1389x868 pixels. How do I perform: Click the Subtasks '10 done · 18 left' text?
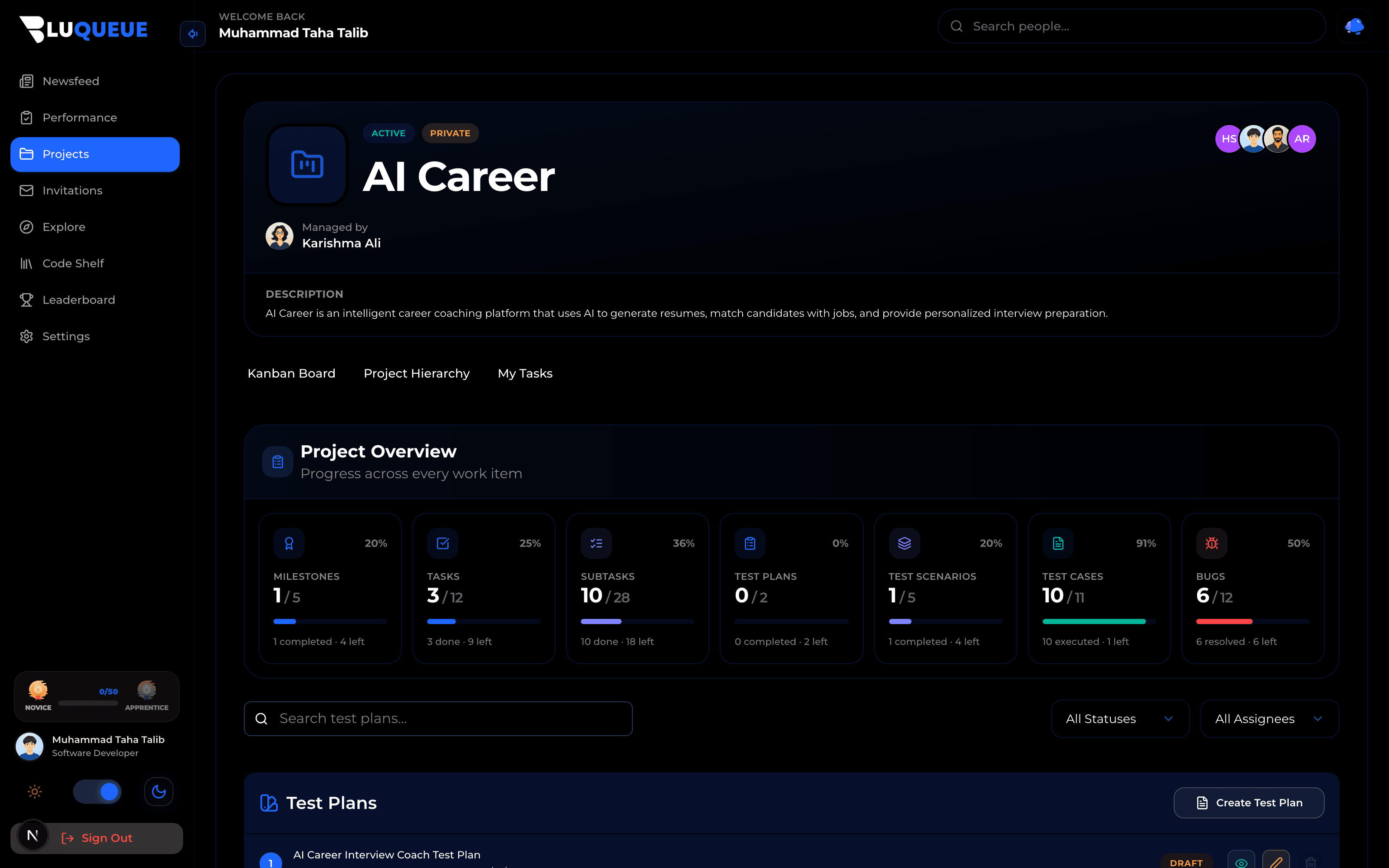pos(617,642)
